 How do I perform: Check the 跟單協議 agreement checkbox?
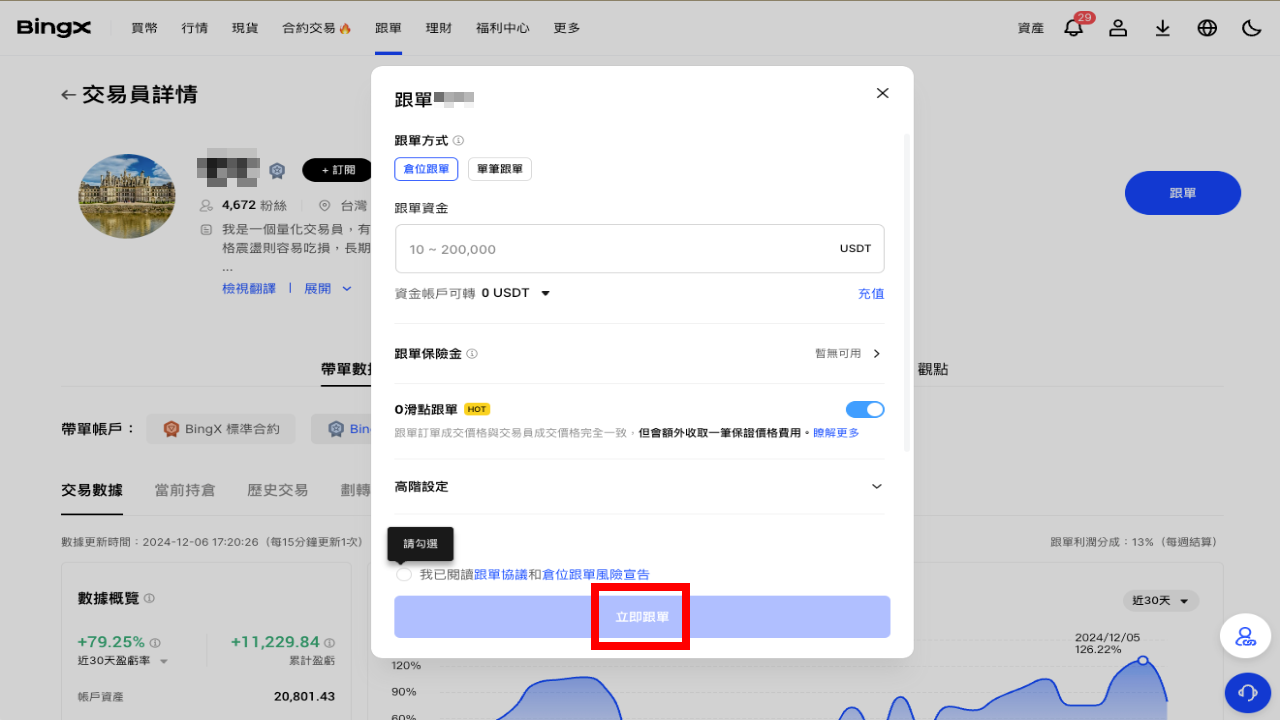click(403, 574)
